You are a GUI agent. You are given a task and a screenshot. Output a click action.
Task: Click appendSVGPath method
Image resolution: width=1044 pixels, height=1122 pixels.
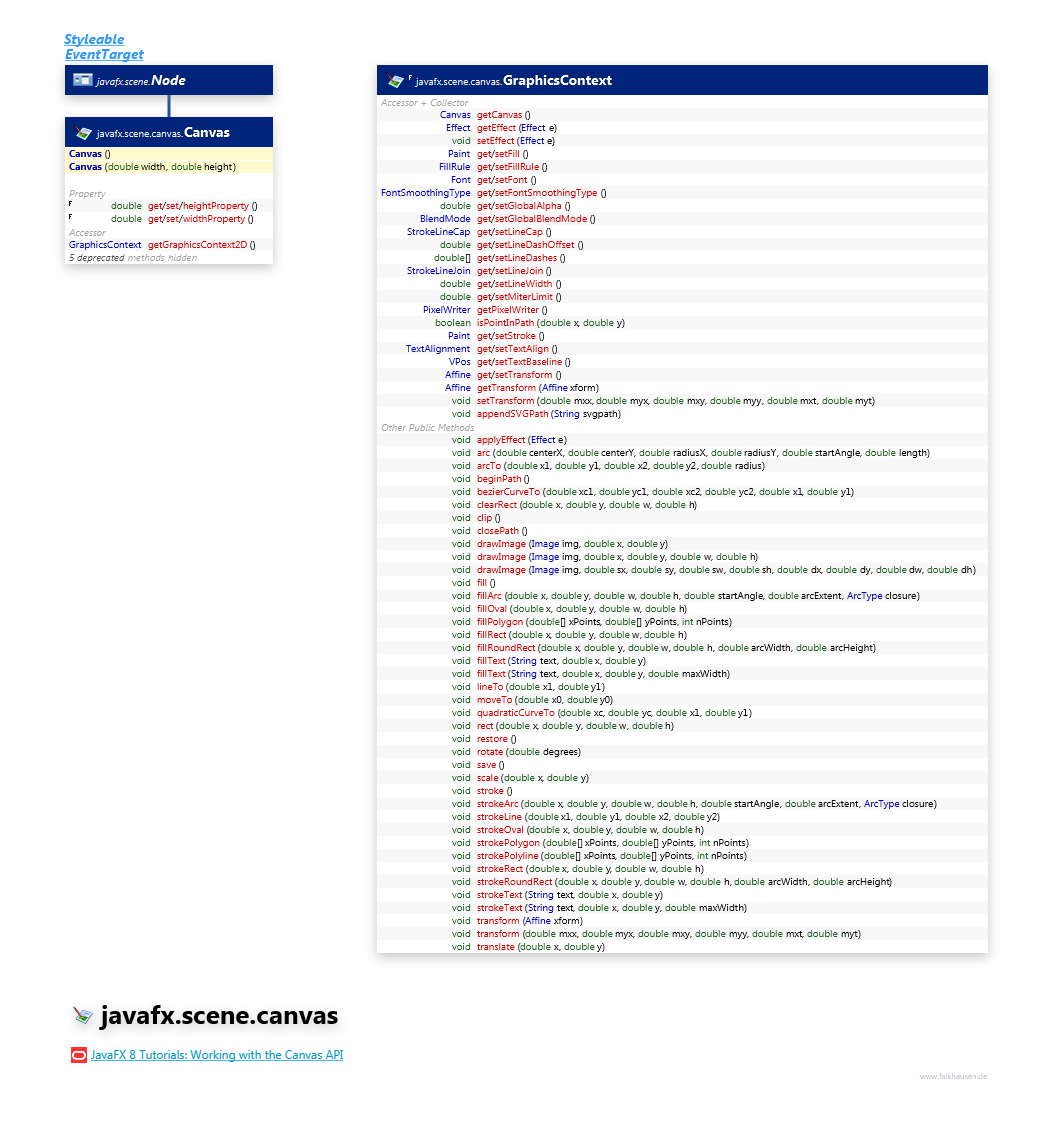pyautogui.click(x=549, y=414)
